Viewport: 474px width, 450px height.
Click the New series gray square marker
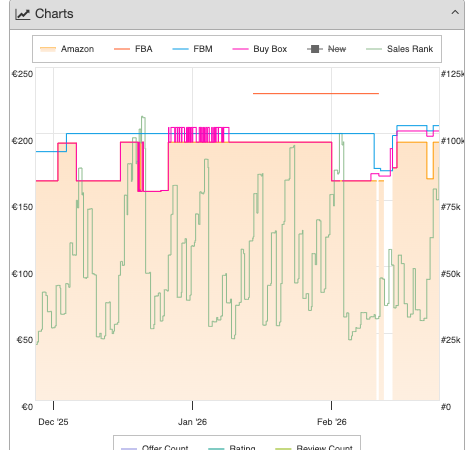point(315,49)
